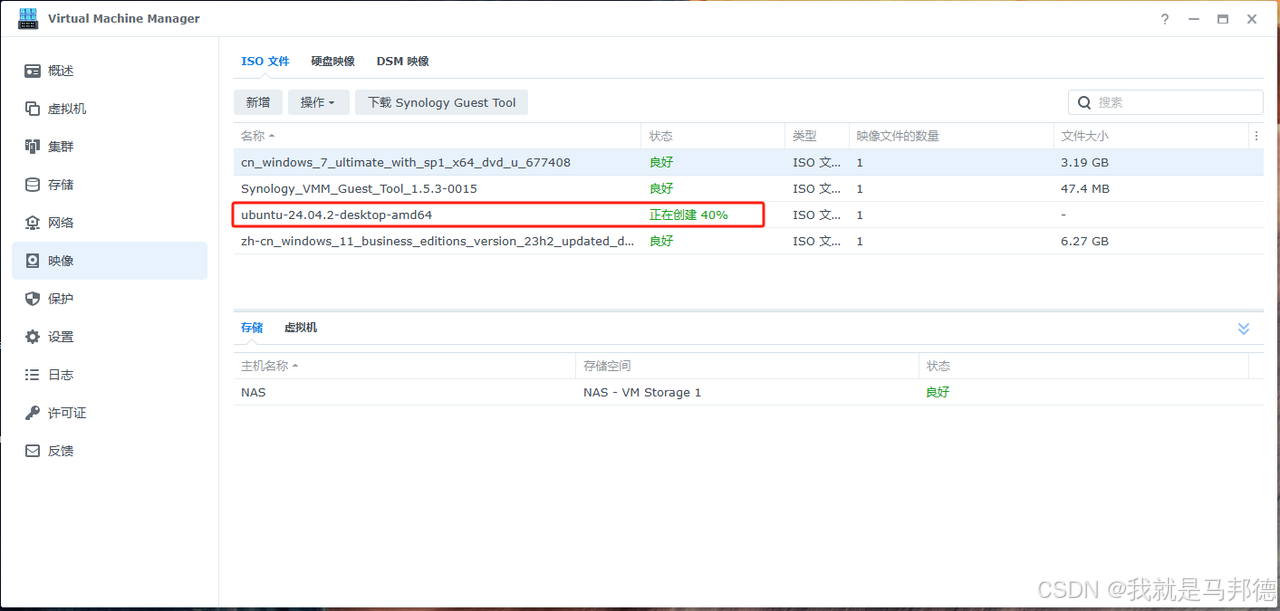Image resolution: width=1280 pixels, height=611 pixels.
Task: Select the ubuntu-24.04.2-desktop-amd64 row
Action: (748, 214)
